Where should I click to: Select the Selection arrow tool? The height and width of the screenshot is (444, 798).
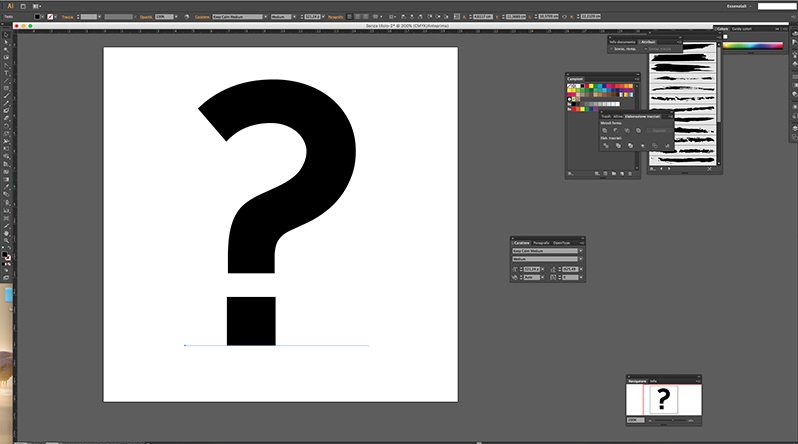[x=6, y=35]
